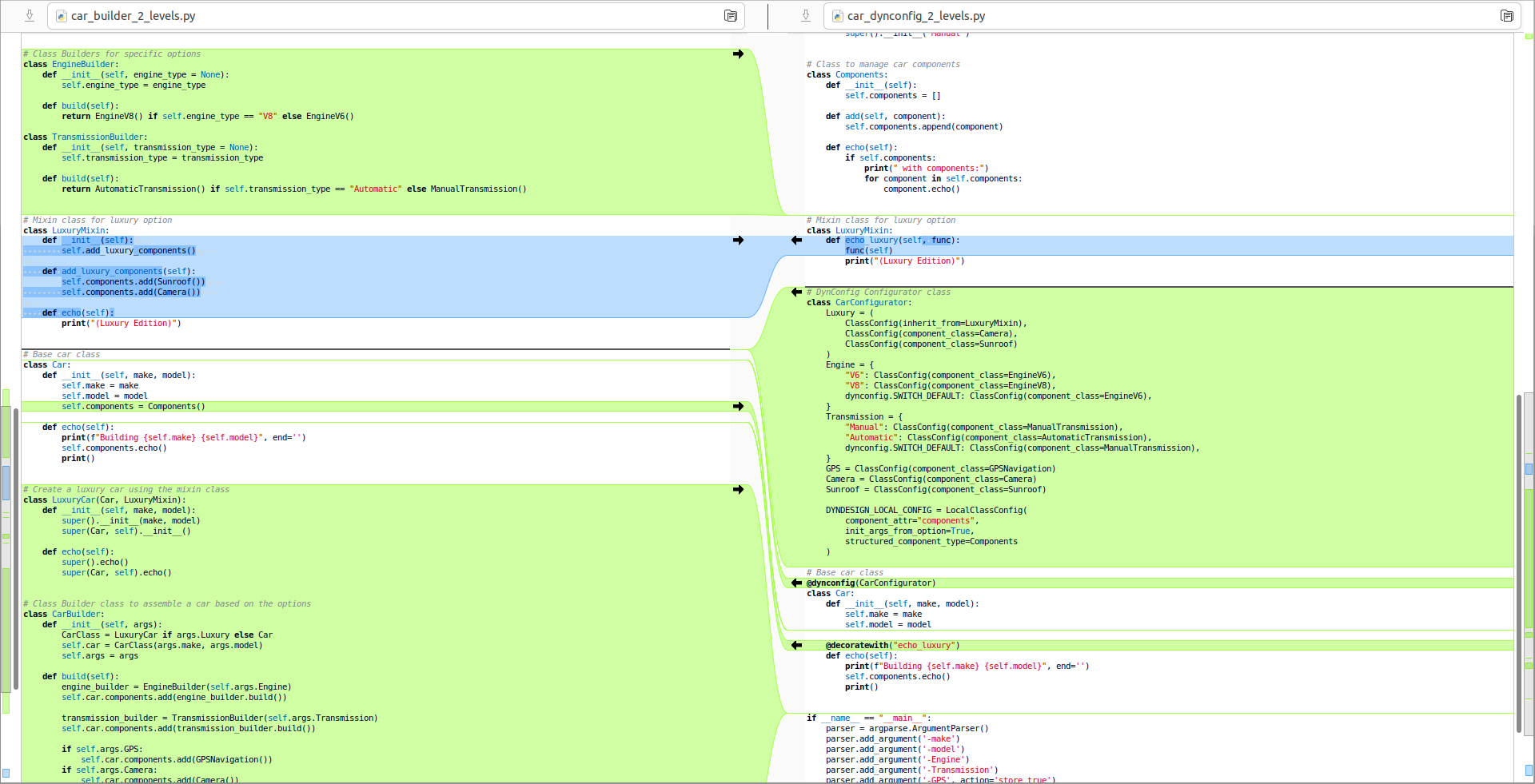Click '# Base car class' comment in left pane
Viewport: 1535px width, 784px height.
pos(62,354)
